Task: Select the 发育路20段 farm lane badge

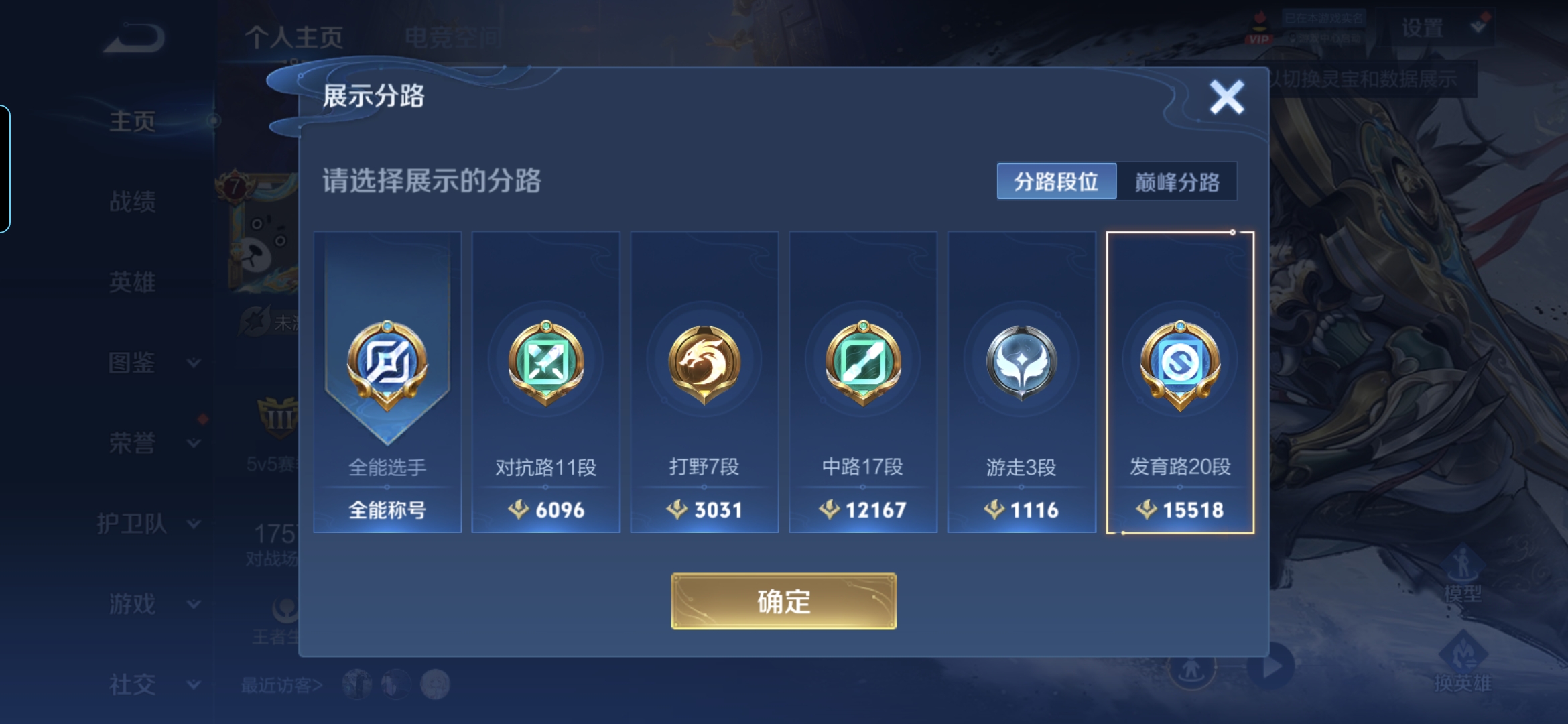Action: click(x=1180, y=365)
